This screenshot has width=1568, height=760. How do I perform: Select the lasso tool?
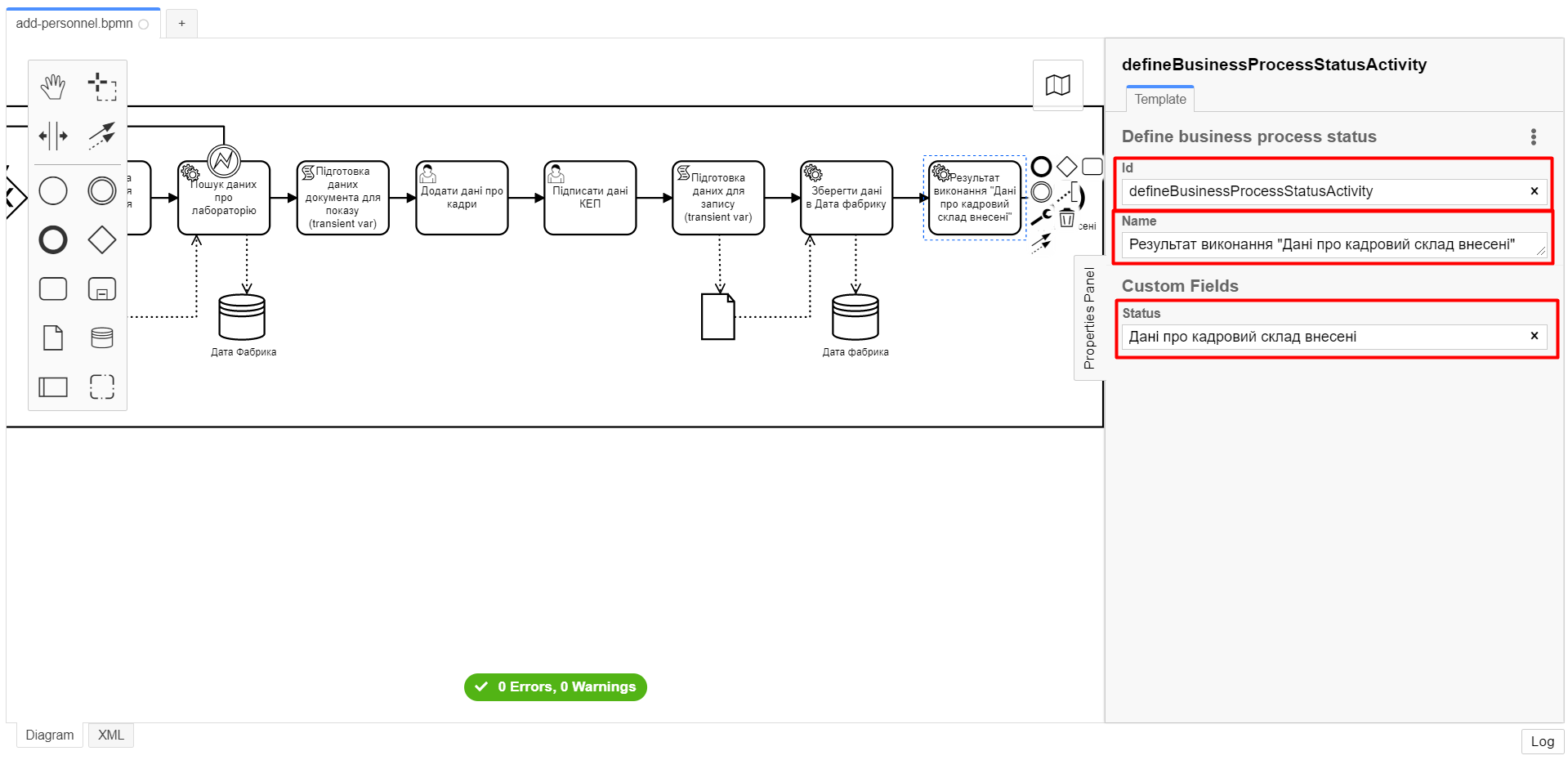pyautogui.click(x=102, y=87)
